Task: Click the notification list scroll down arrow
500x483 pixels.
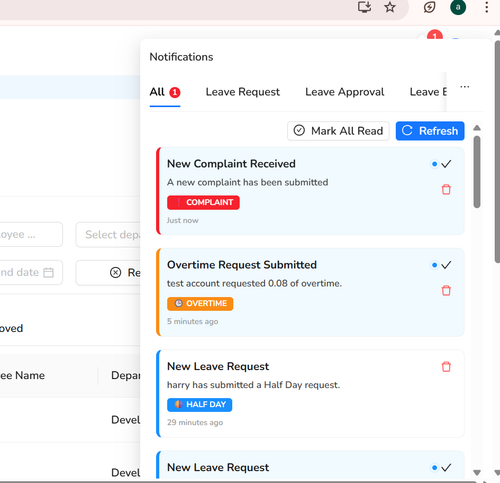Action: click(477, 472)
